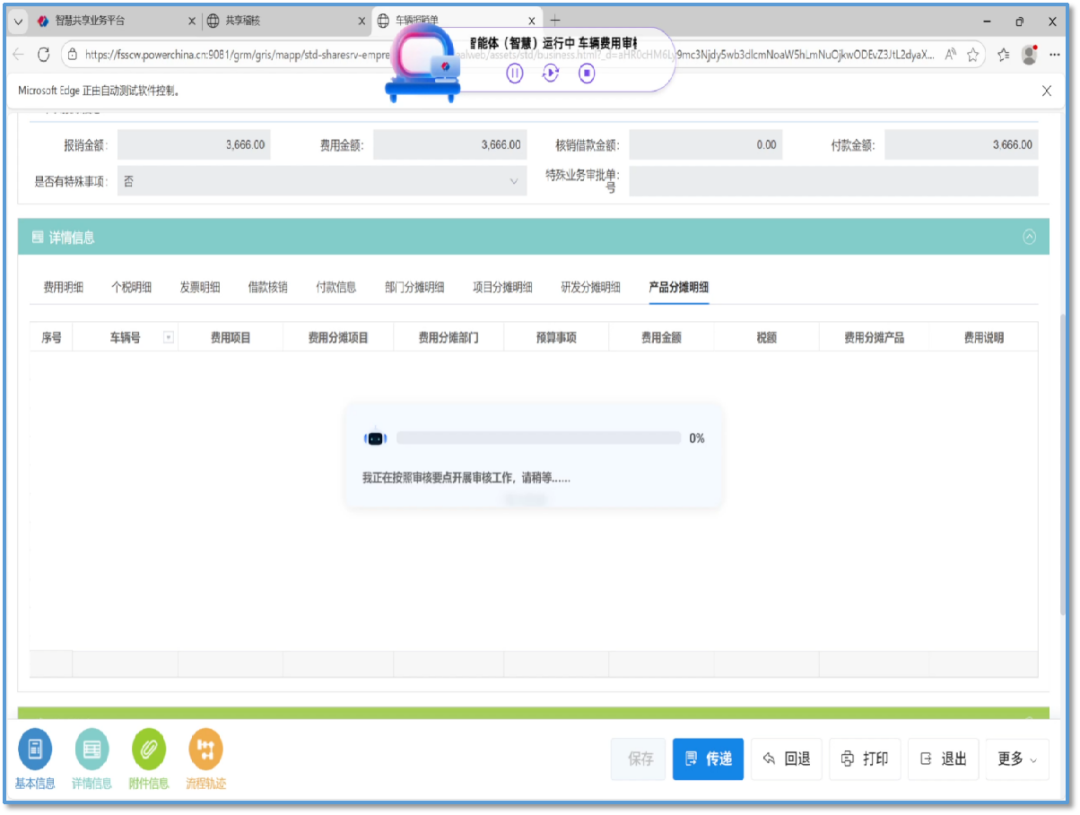Select the 产品分摊明细 tab
The image size is (1080, 815).
[678, 287]
